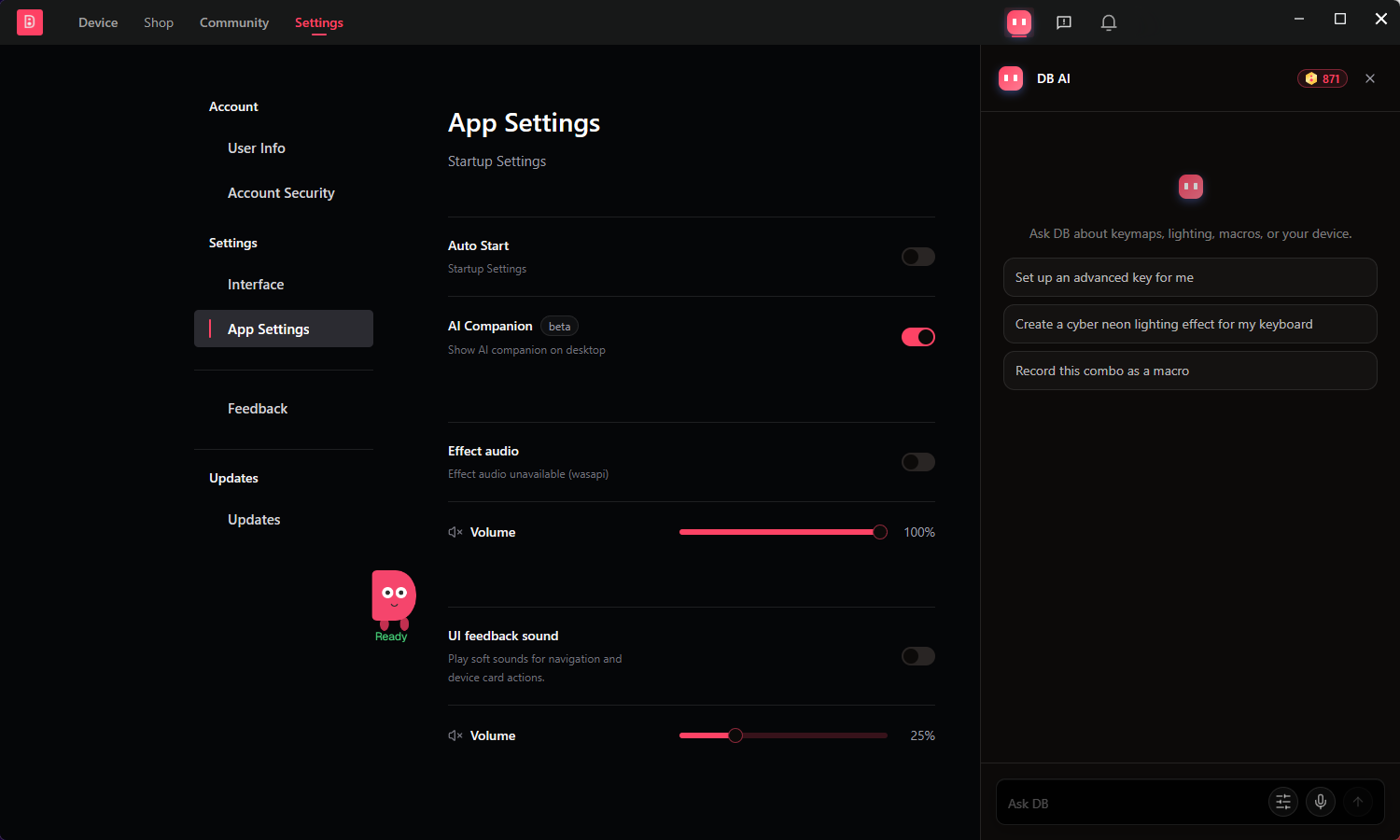Click the 'Effect audio unavailable (wasapi)' note

(528, 474)
